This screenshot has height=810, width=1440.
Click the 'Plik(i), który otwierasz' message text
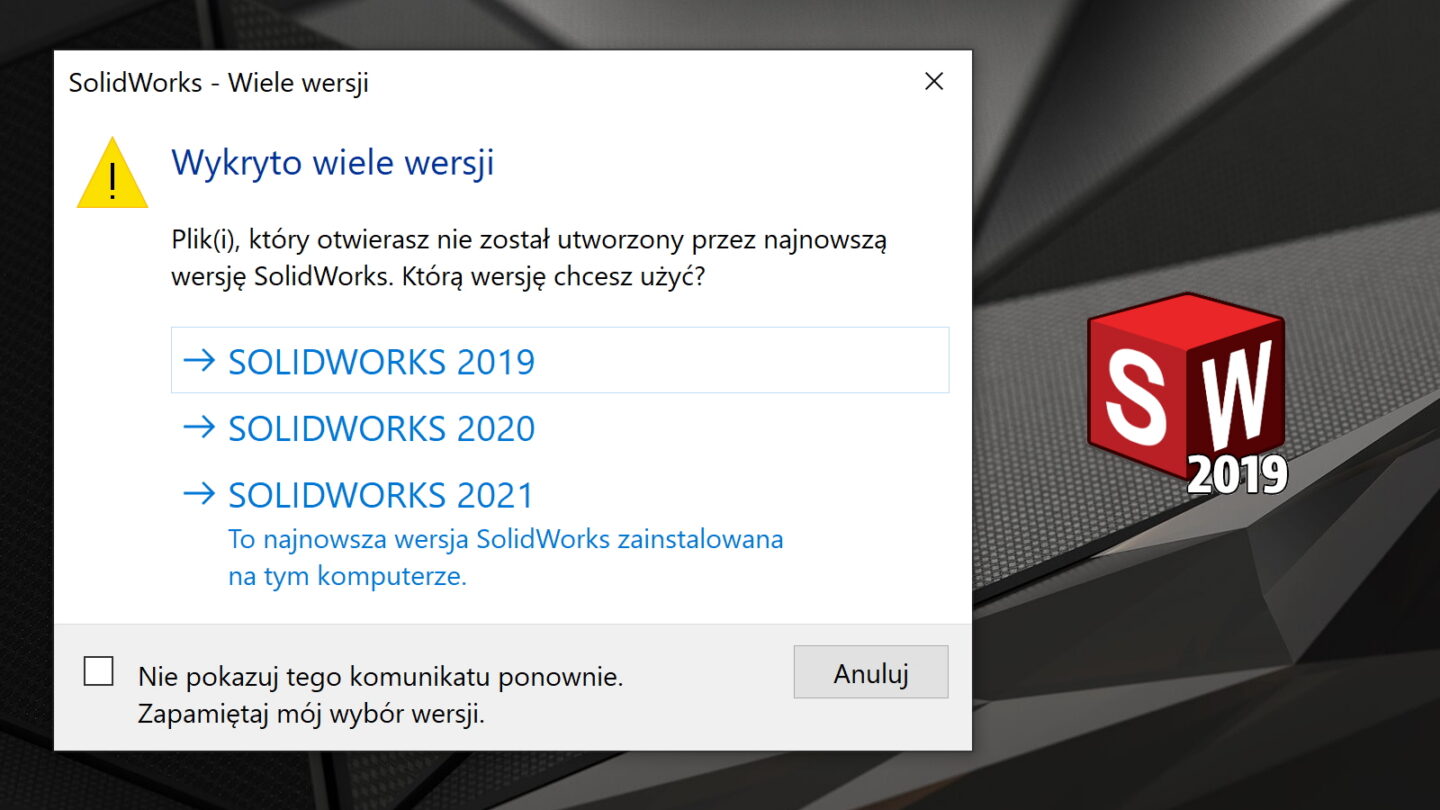[x=530, y=258]
